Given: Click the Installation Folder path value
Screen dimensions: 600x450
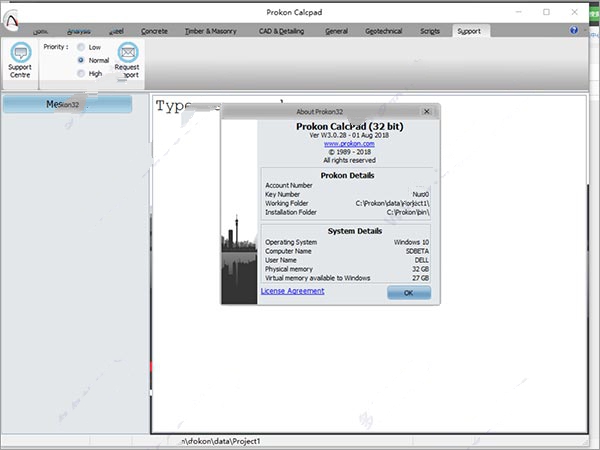Looking at the screenshot, I should click(x=408, y=212).
